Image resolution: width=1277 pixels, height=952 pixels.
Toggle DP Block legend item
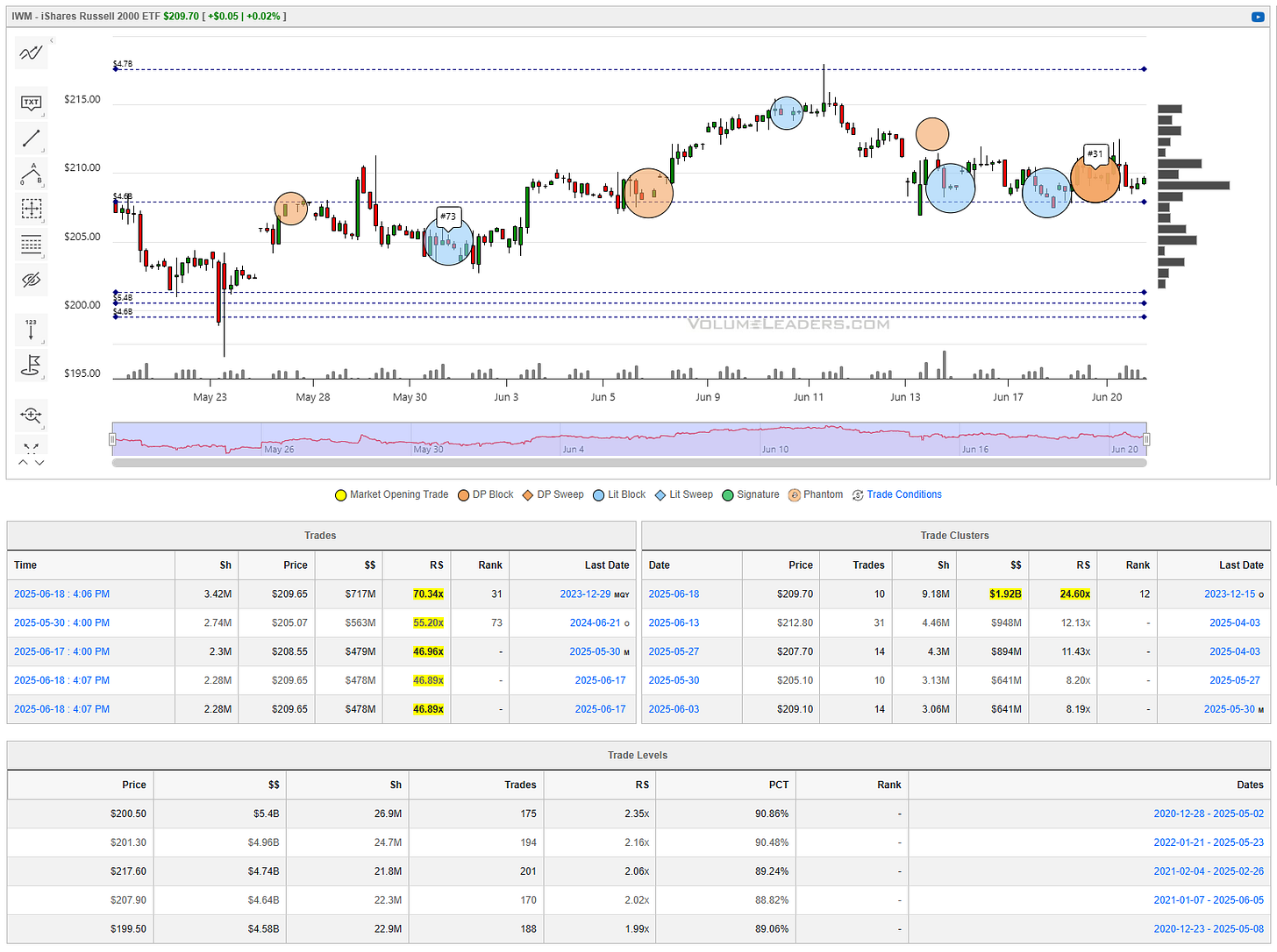tap(486, 494)
